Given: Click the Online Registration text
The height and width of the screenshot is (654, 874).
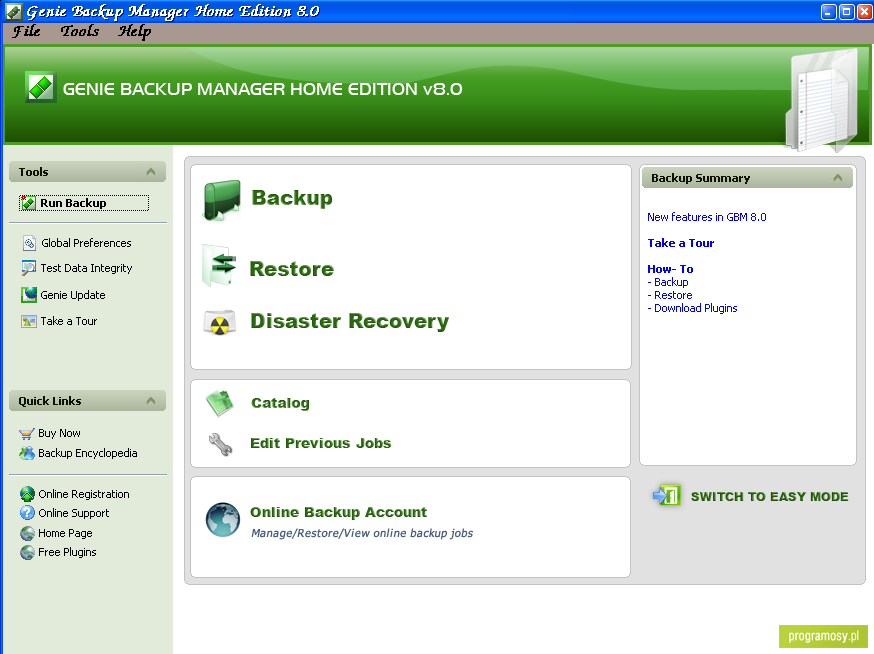Looking at the screenshot, I should [x=84, y=494].
